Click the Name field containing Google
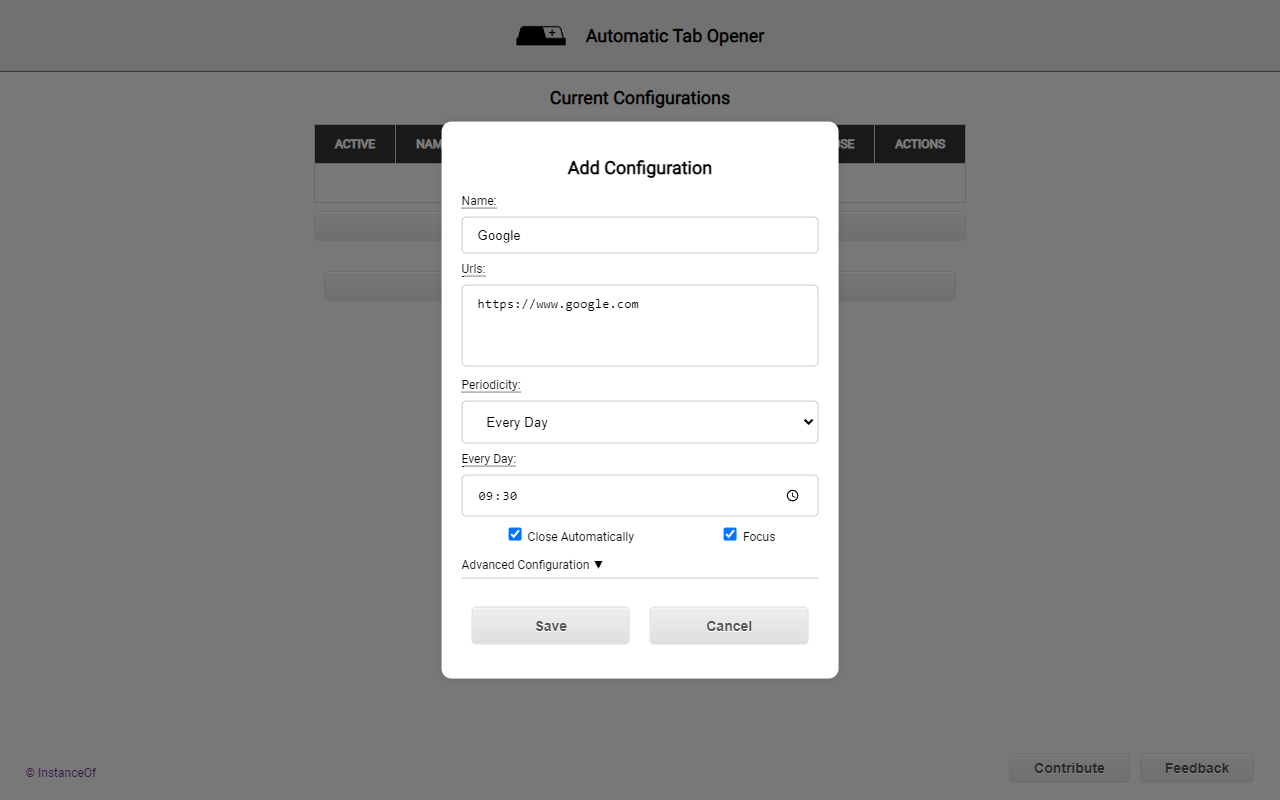The height and width of the screenshot is (800, 1280). (640, 235)
